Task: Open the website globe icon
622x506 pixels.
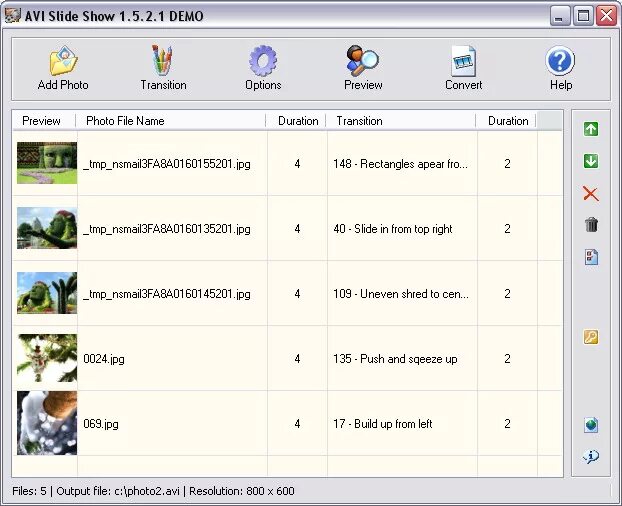Action: point(591,425)
